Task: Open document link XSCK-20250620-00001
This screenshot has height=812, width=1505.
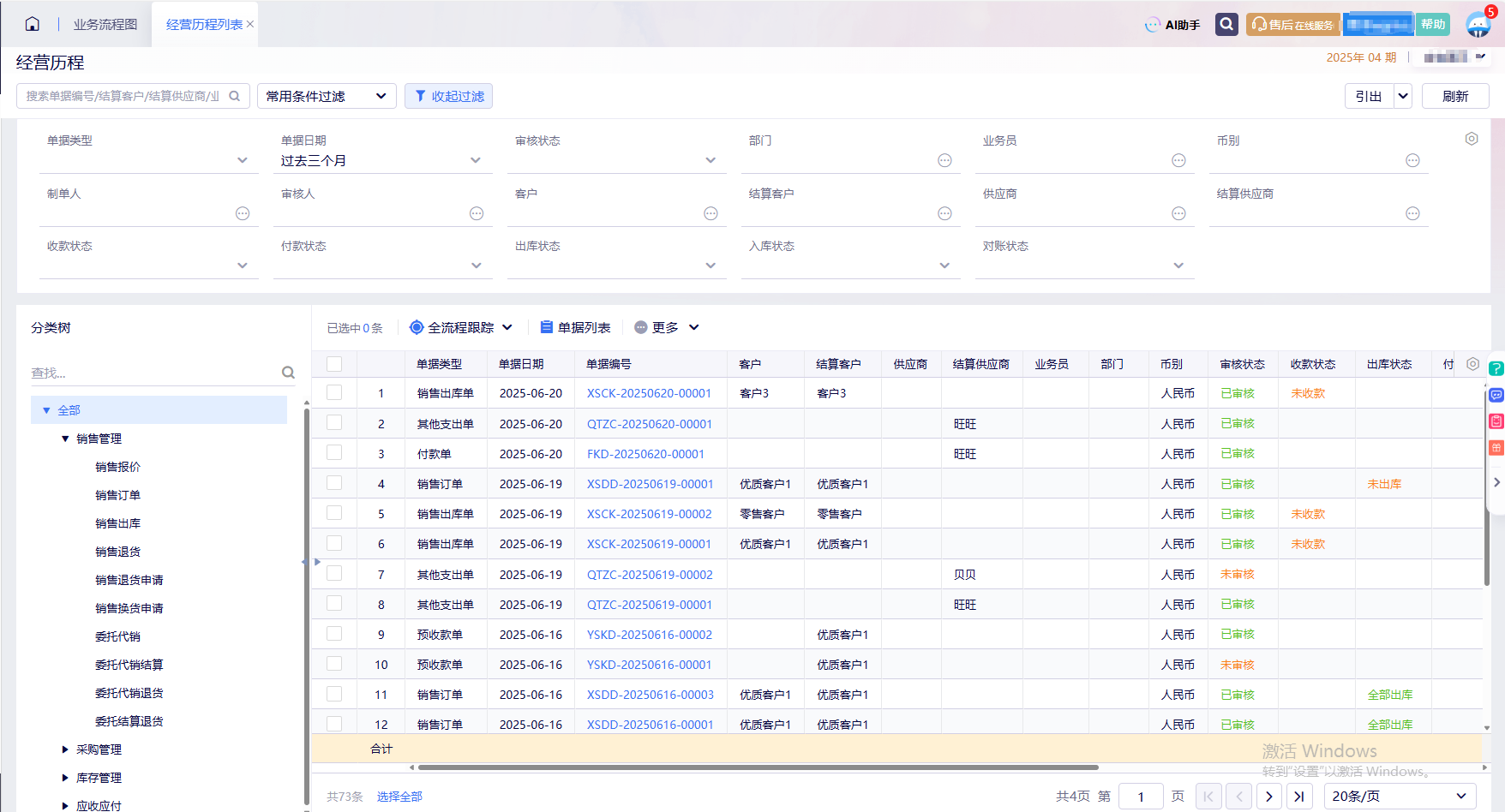Action: click(649, 393)
